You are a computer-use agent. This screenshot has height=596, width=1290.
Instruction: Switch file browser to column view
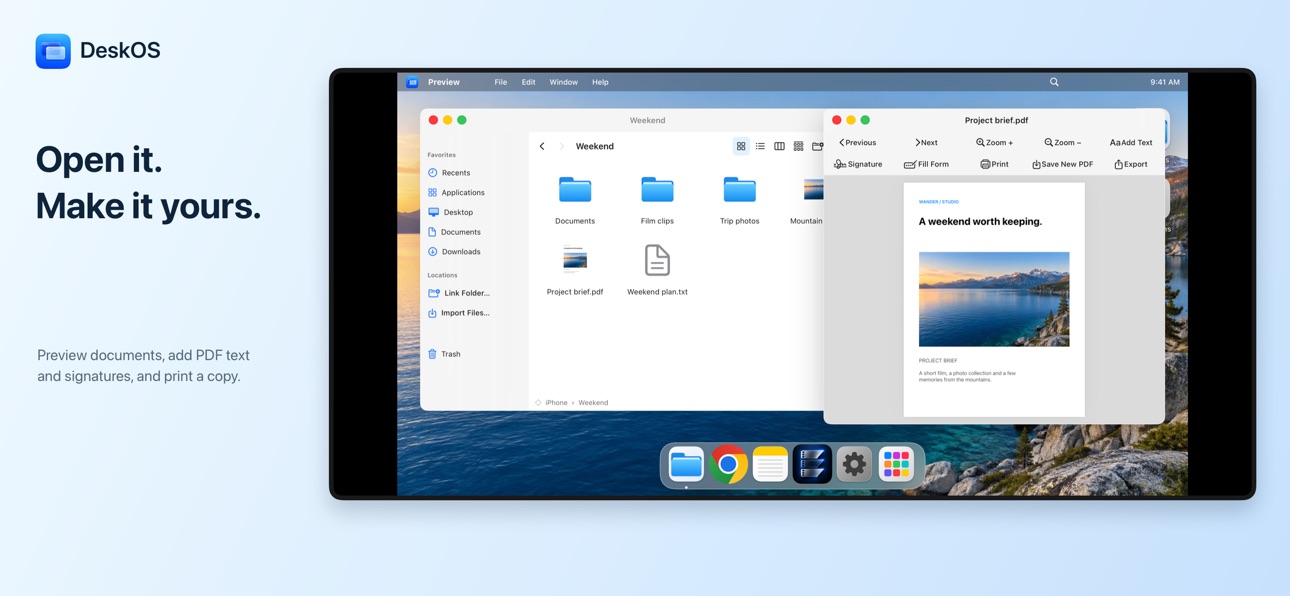[779, 146]
